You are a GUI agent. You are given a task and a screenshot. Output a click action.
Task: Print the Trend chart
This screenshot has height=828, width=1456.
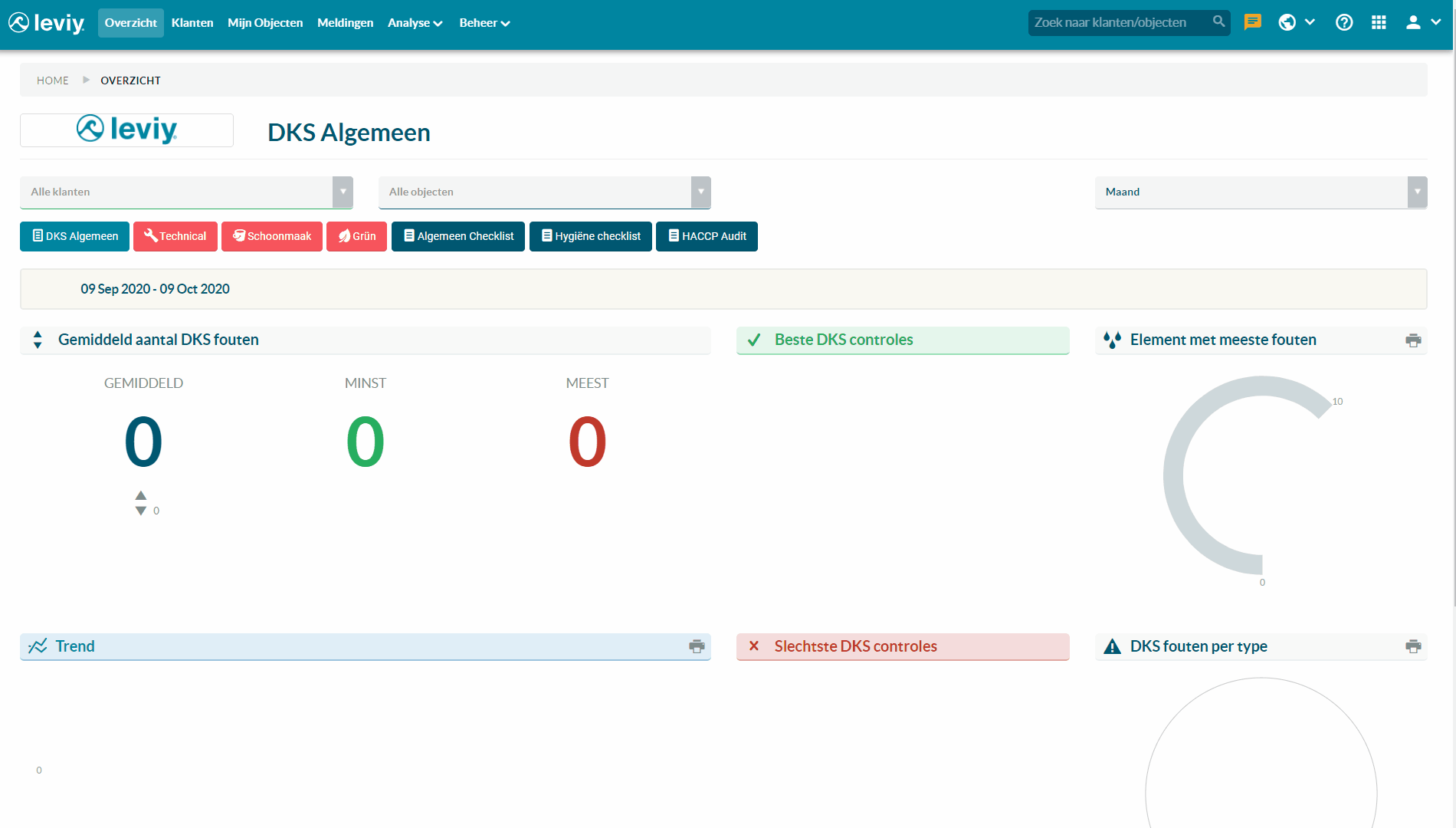pos(697,646)
